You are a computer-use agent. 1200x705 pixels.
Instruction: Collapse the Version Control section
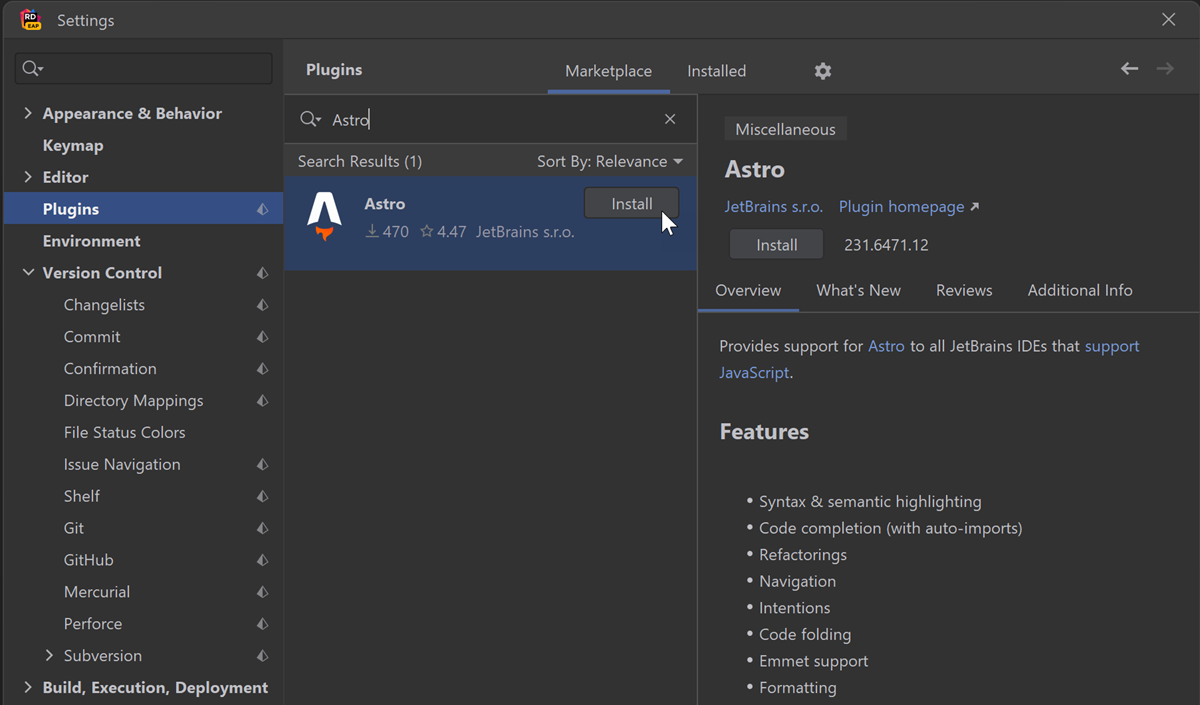pos(28,273)
